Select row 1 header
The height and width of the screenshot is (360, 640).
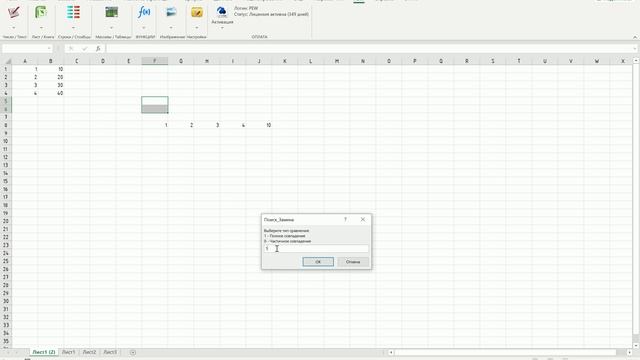click(6, 69)
